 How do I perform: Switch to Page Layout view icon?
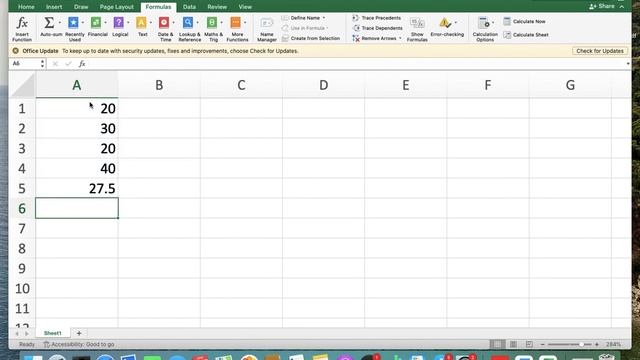(x=513, y=344)
